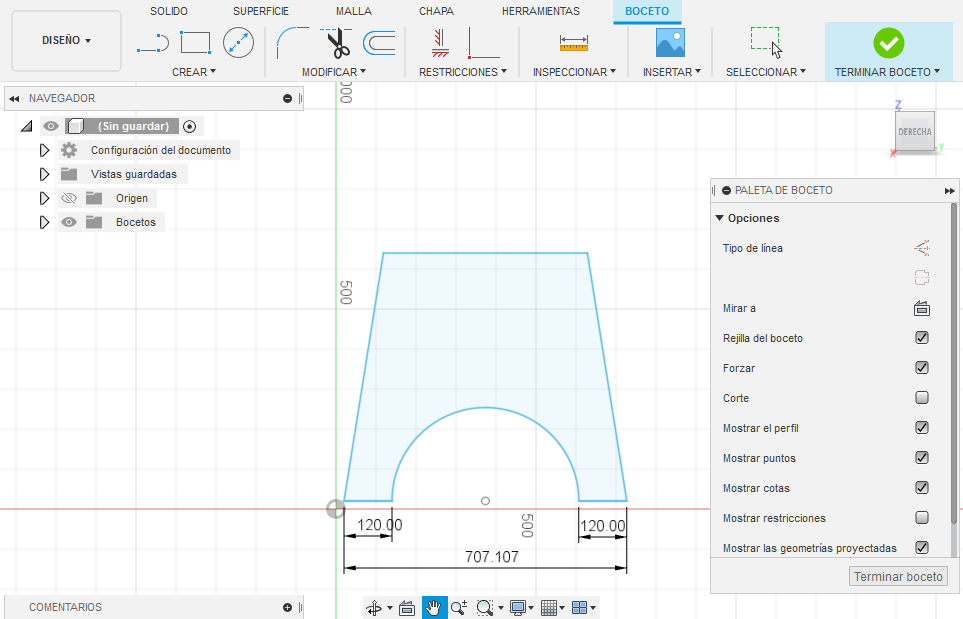
Task: Click the sketch palette scrollbar
Action: point(954,364)
